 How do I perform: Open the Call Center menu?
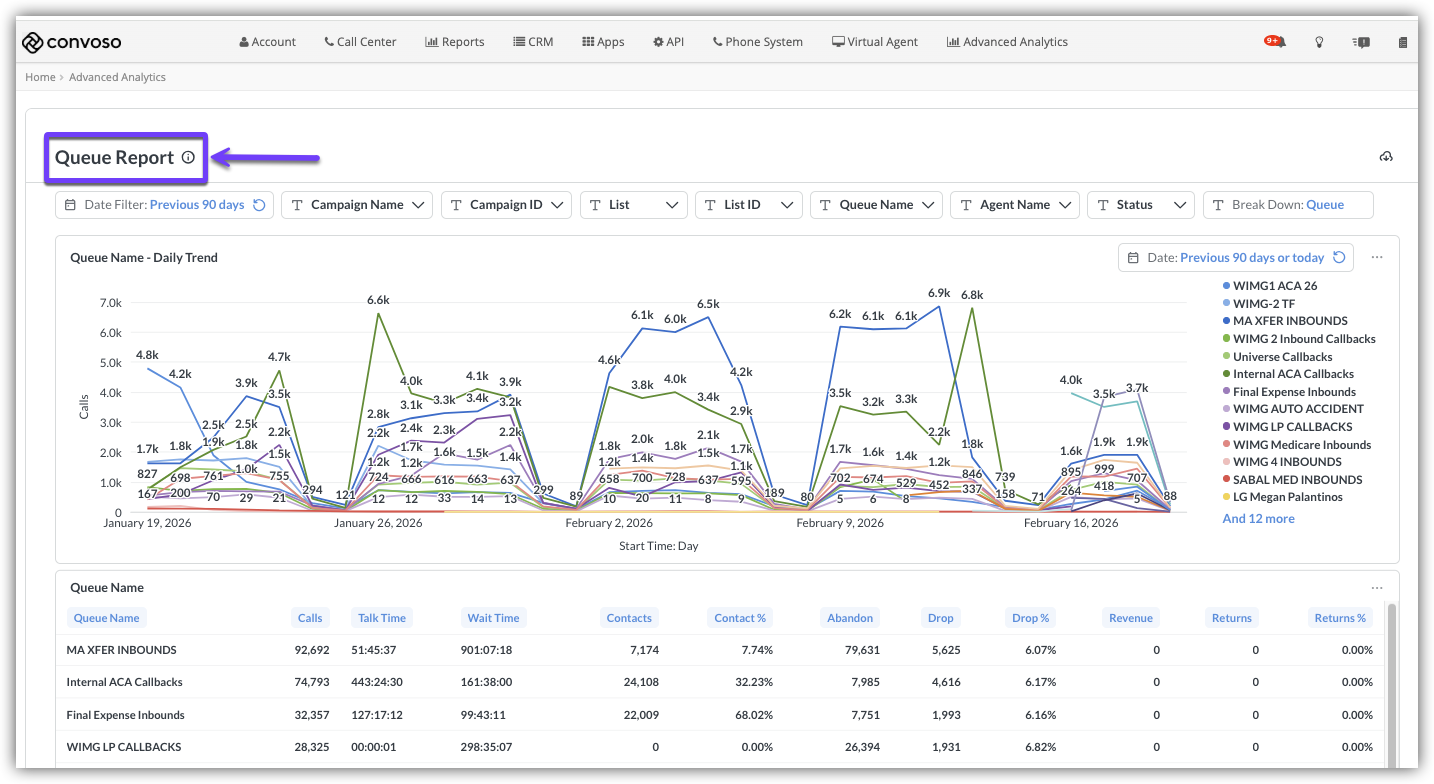click(x=360, y=42)
